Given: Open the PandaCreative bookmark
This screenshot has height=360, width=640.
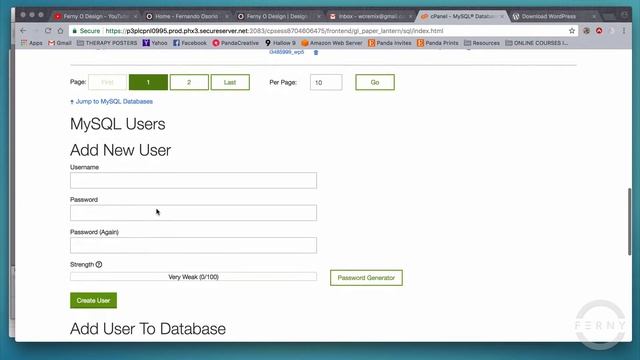Looking at the screenshot, I should point(236,43).
